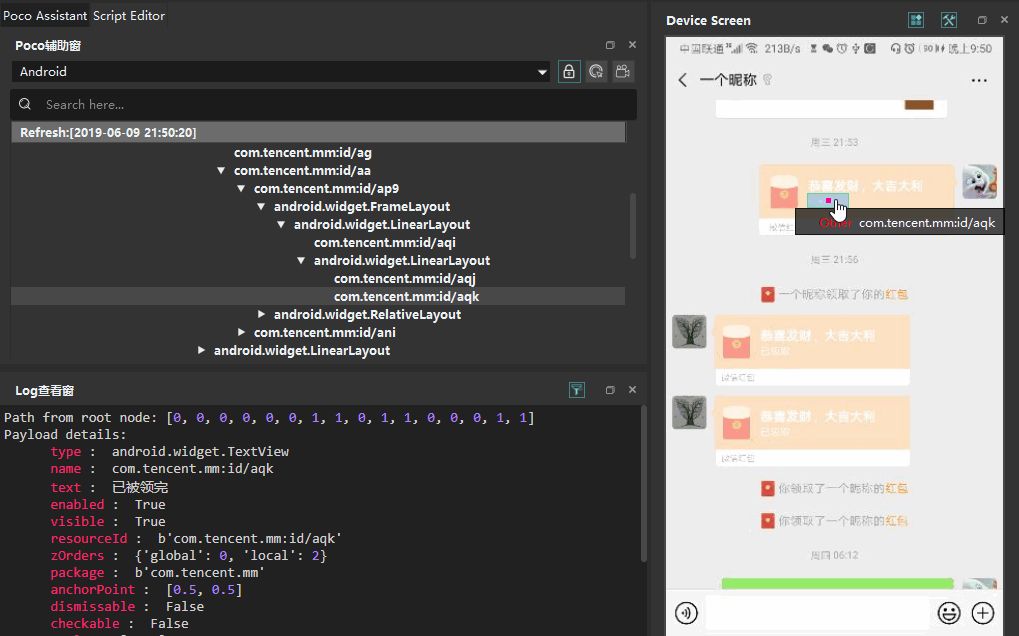
Task: Expand the com.tencent.mm:id/ani node
Action: pyautogui.click(x=241, y=332)
